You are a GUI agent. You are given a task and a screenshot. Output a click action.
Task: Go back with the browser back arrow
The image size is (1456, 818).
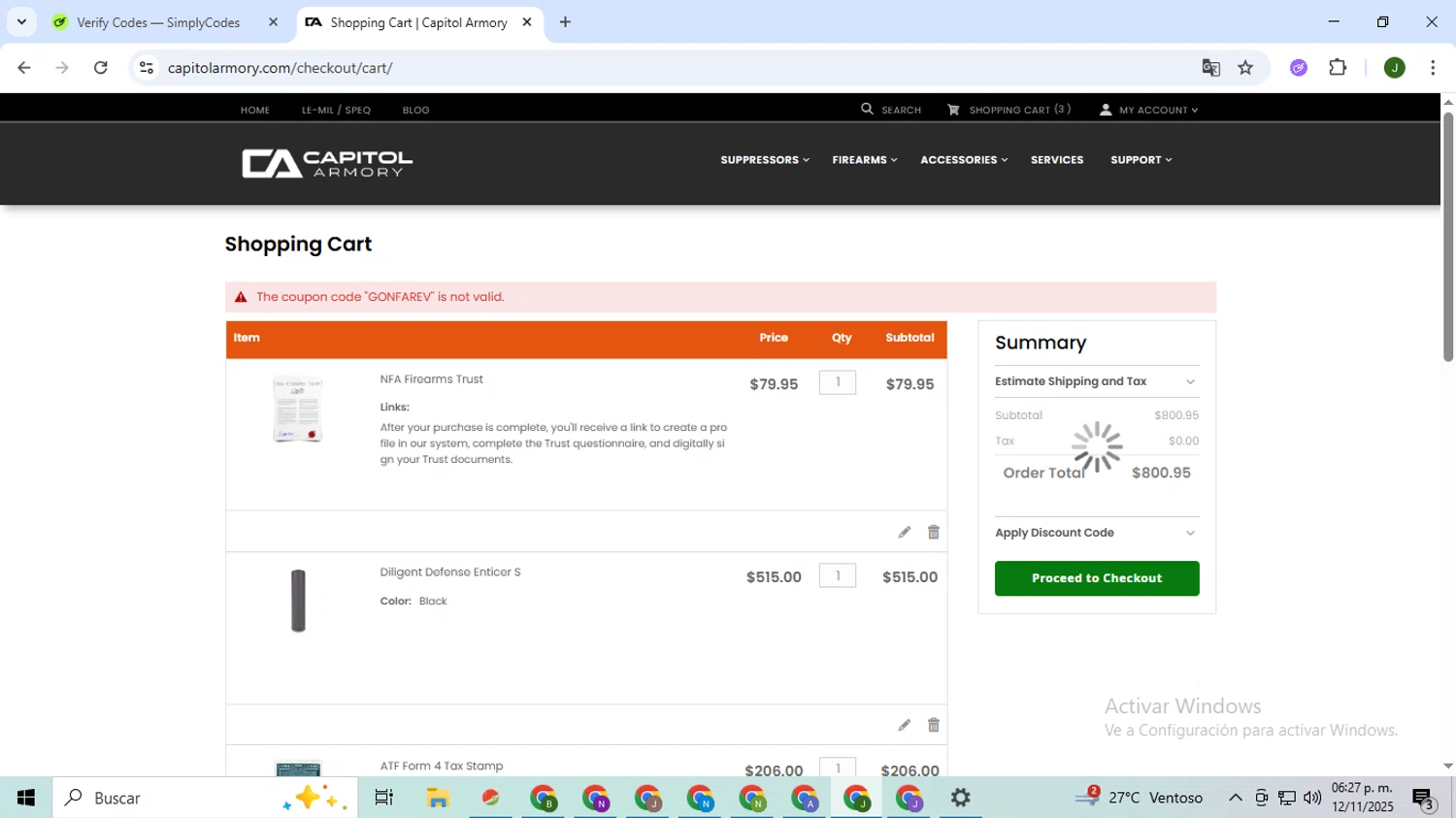point(24,68)
